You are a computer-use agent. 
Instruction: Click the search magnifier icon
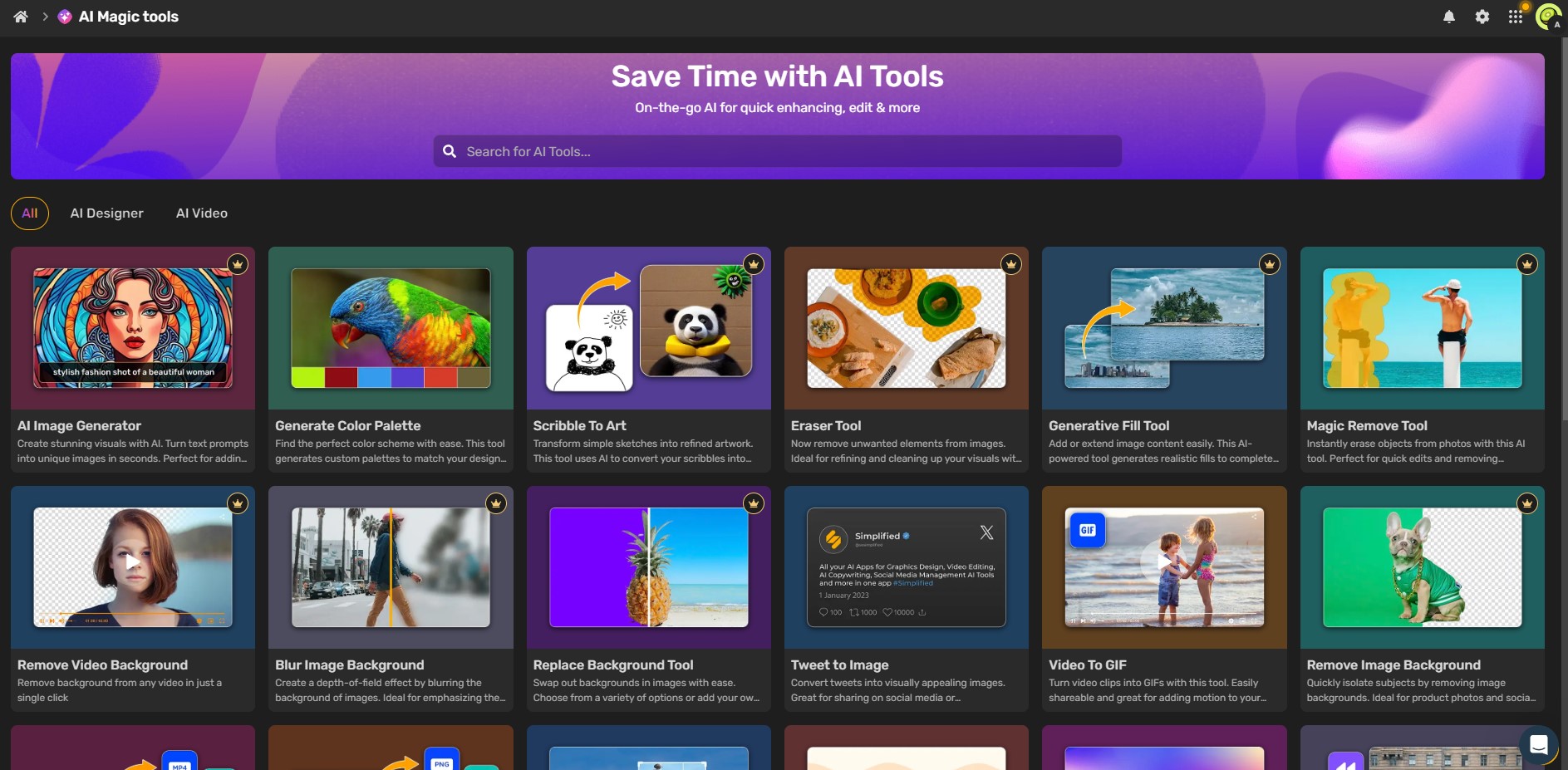(x=450, y=151)
